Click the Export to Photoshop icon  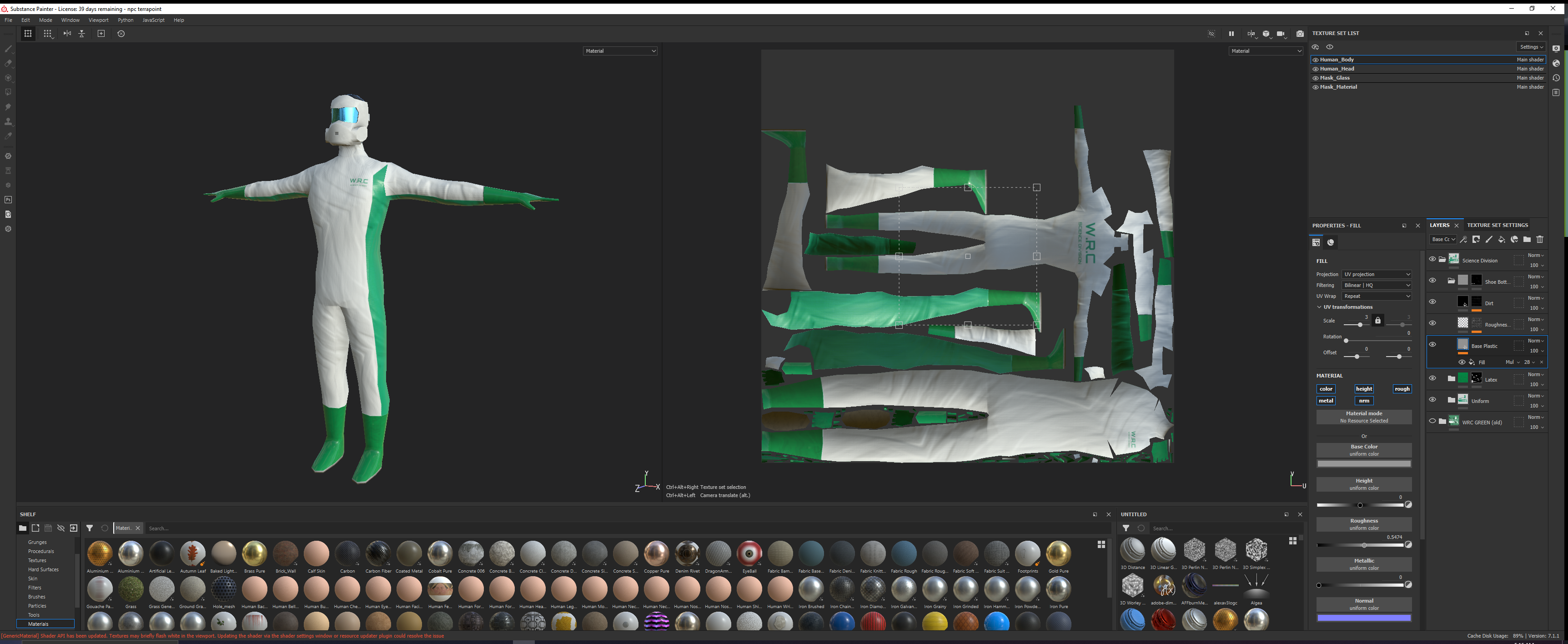(x=8, y=200)
